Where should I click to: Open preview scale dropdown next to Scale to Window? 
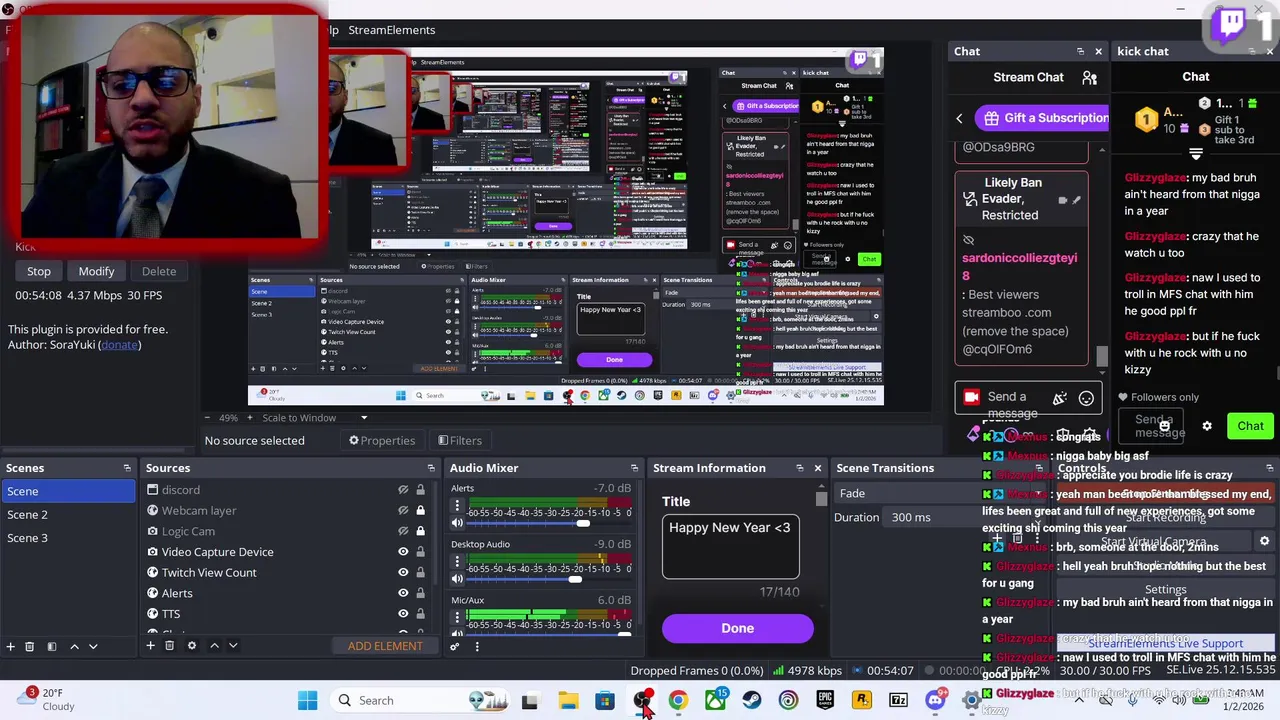coord(364,418)
